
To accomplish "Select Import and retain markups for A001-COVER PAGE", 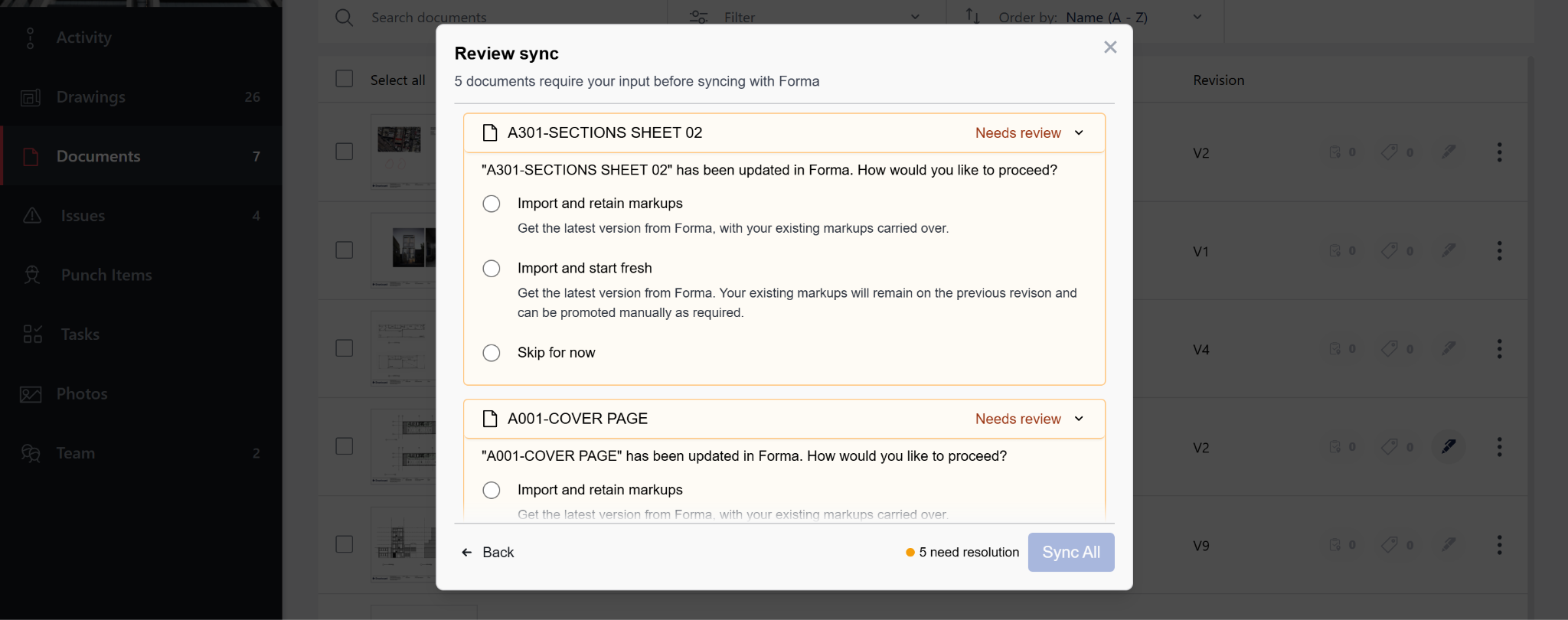I will pyautogui.click(x=492, y=490).
